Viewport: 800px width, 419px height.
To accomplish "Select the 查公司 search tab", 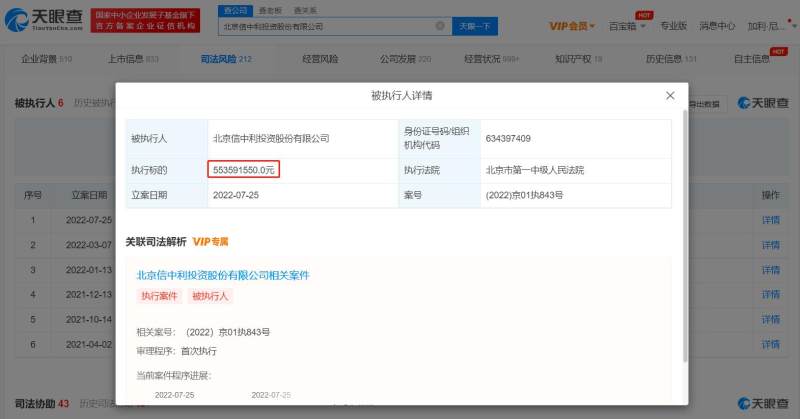I will tap(235, 10).
